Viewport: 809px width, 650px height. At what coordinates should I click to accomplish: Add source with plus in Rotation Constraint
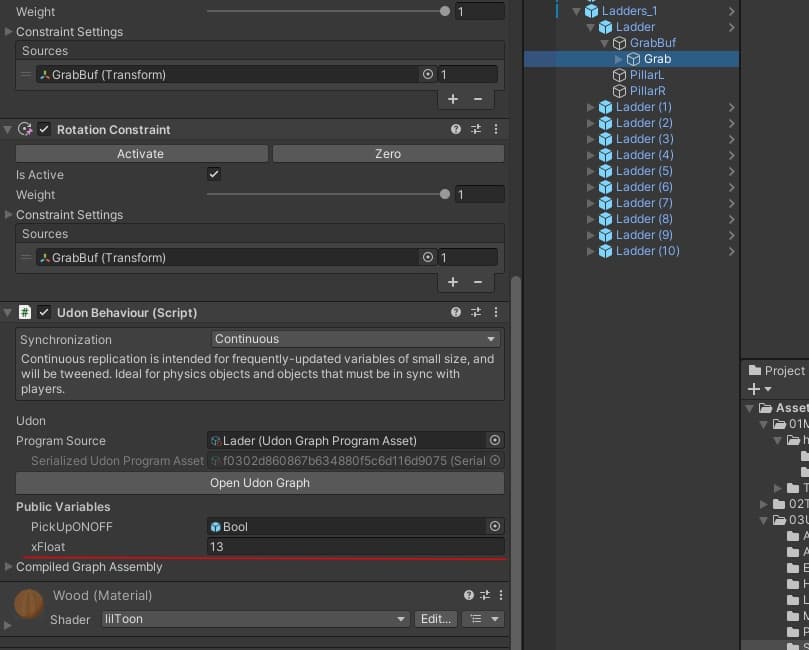[453, 282]
